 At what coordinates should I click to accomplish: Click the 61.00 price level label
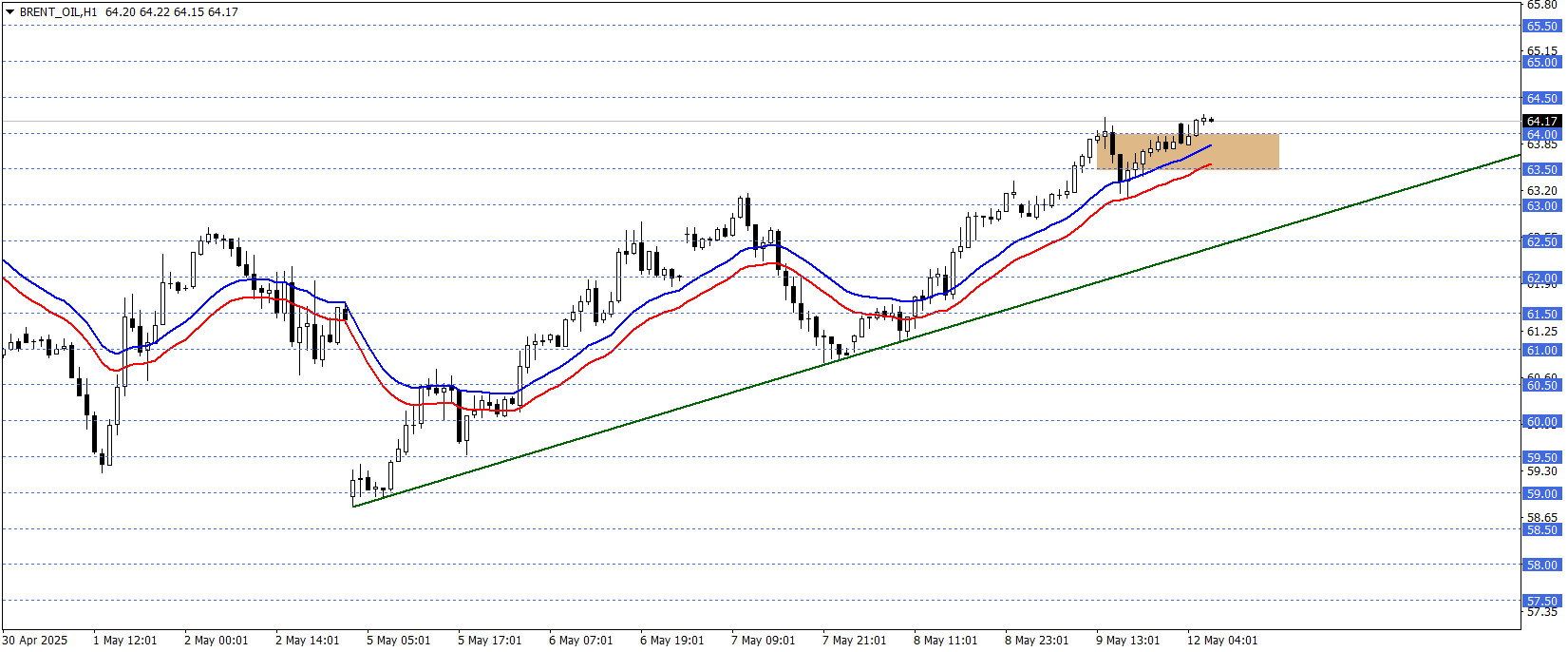[x=1542, y=350]
